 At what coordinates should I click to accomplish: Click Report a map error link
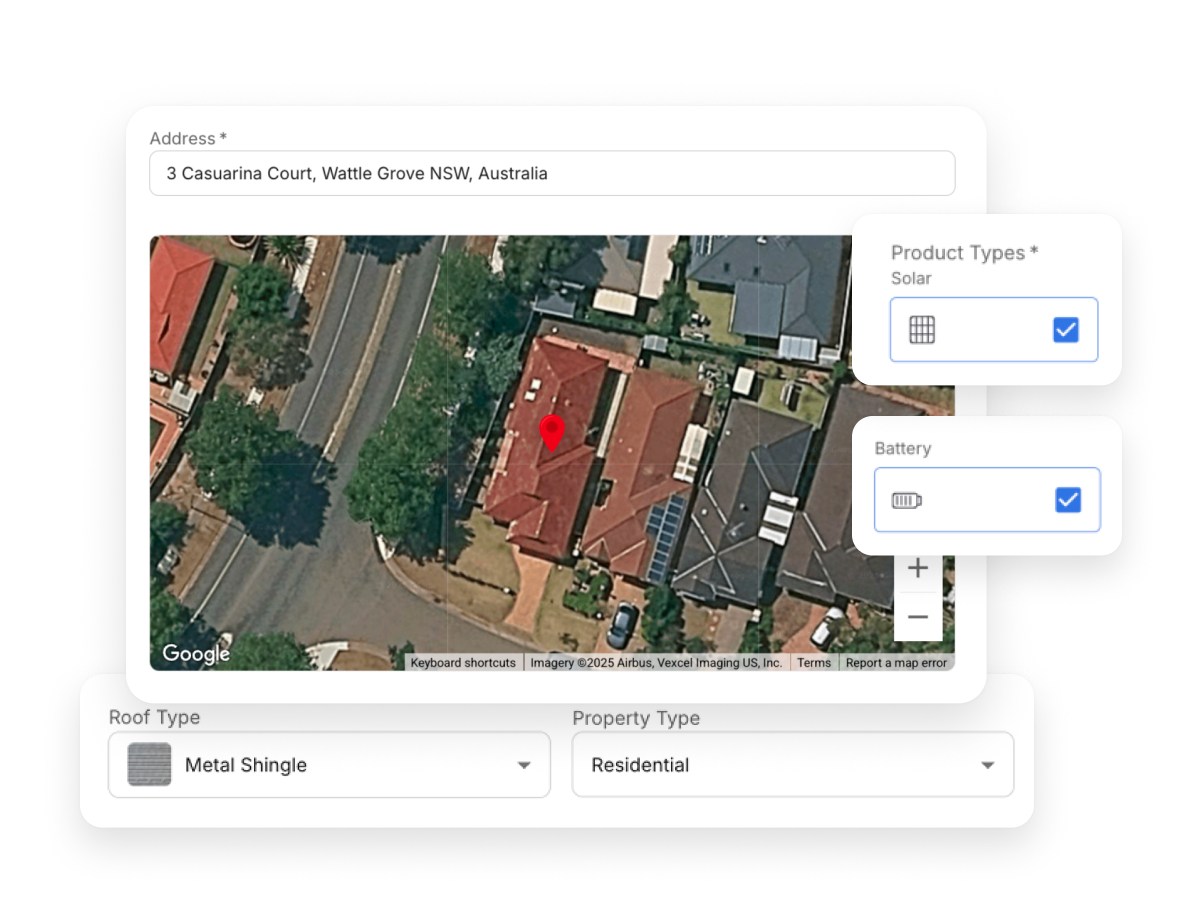896,663
